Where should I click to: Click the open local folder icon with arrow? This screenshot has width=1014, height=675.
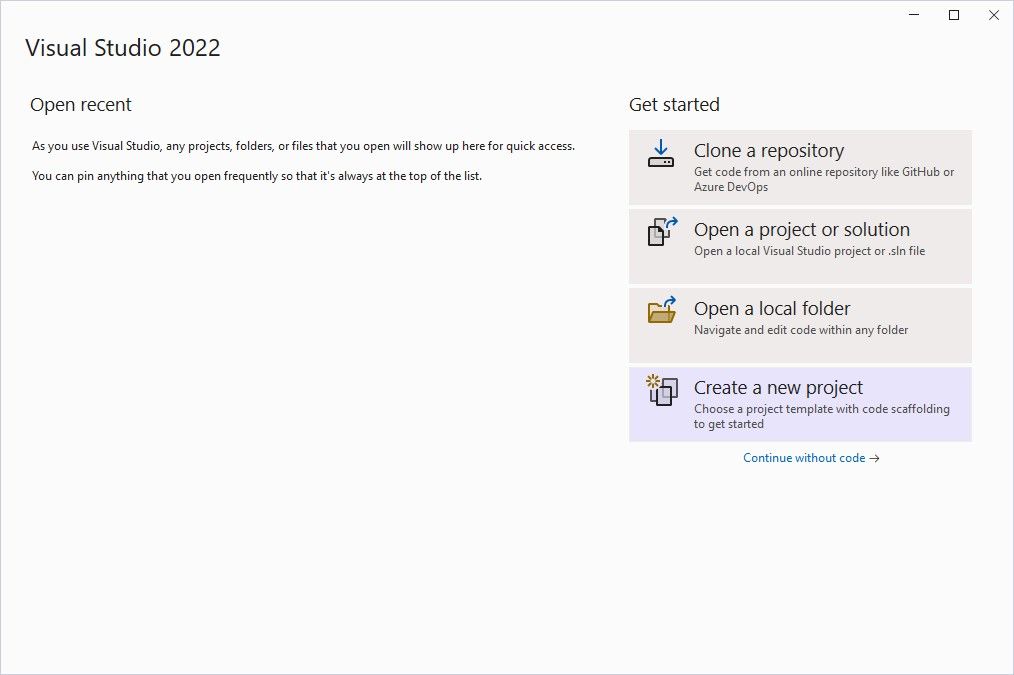coord(660,312)
